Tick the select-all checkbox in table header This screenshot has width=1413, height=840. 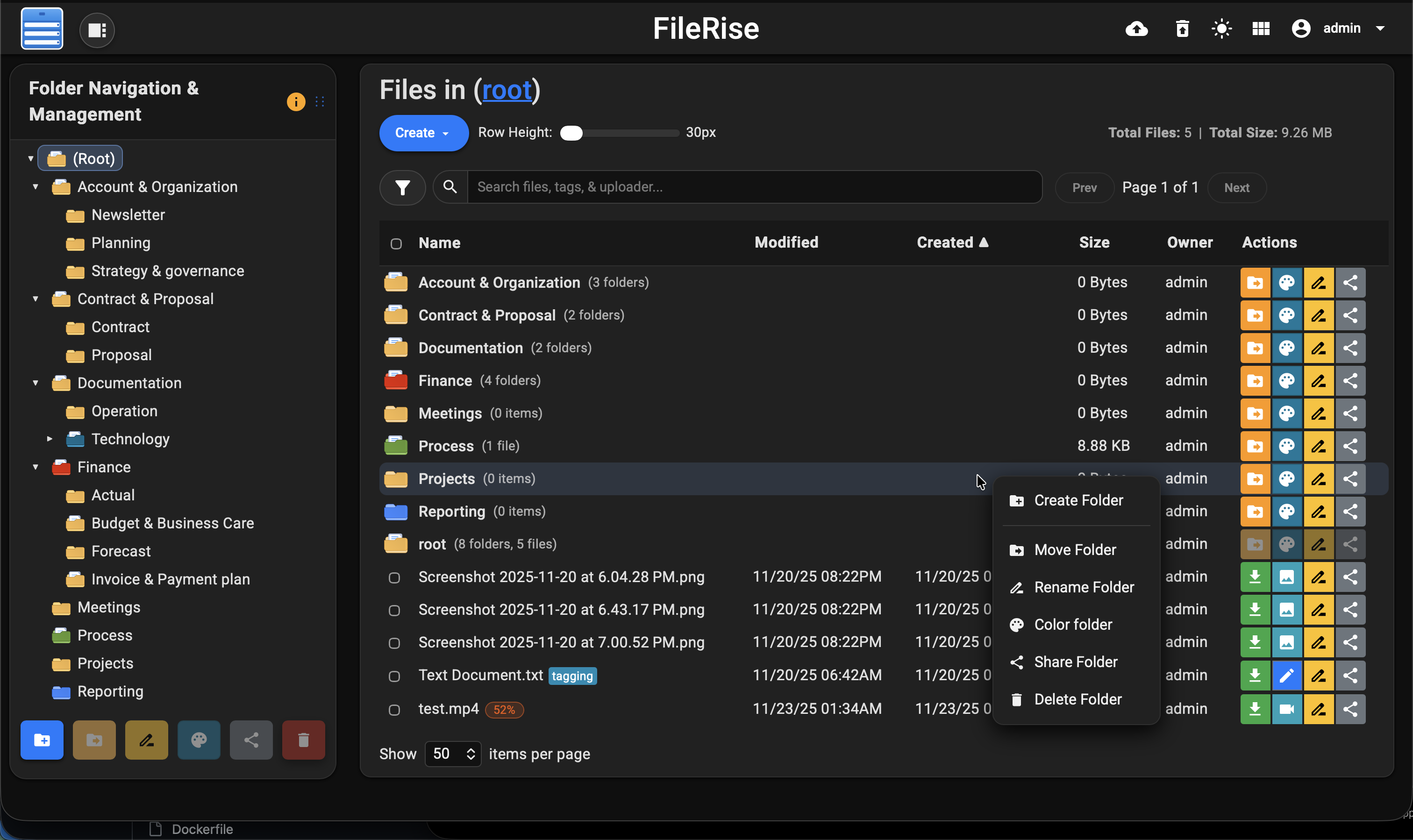(x=396, y=243)
